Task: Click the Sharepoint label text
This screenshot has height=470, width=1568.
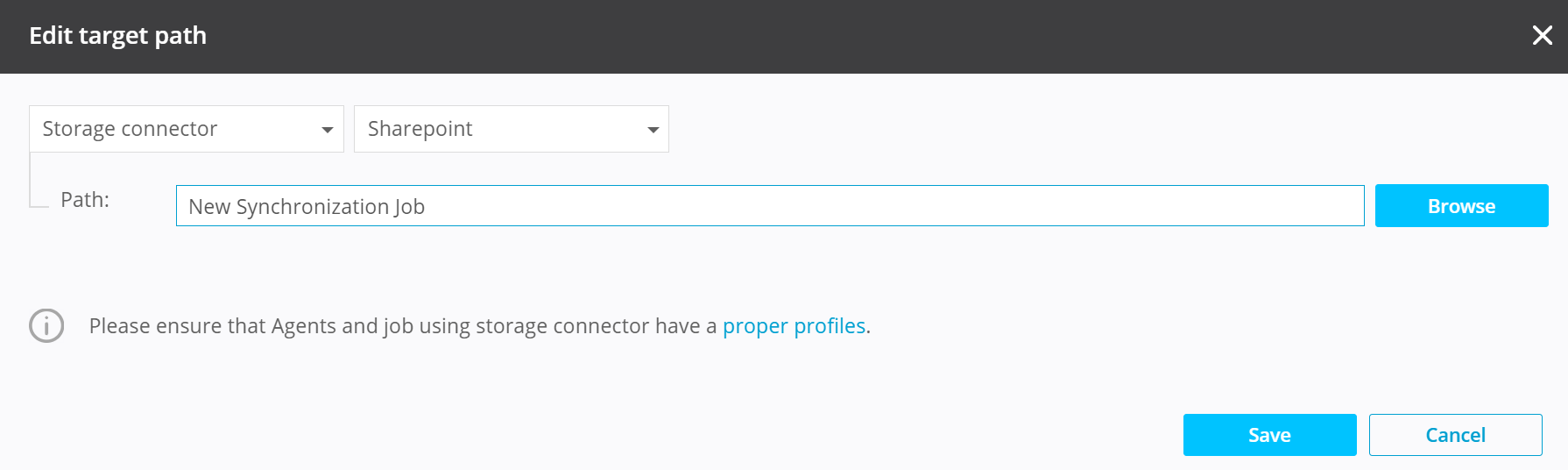Action: [x=420, y=129]
